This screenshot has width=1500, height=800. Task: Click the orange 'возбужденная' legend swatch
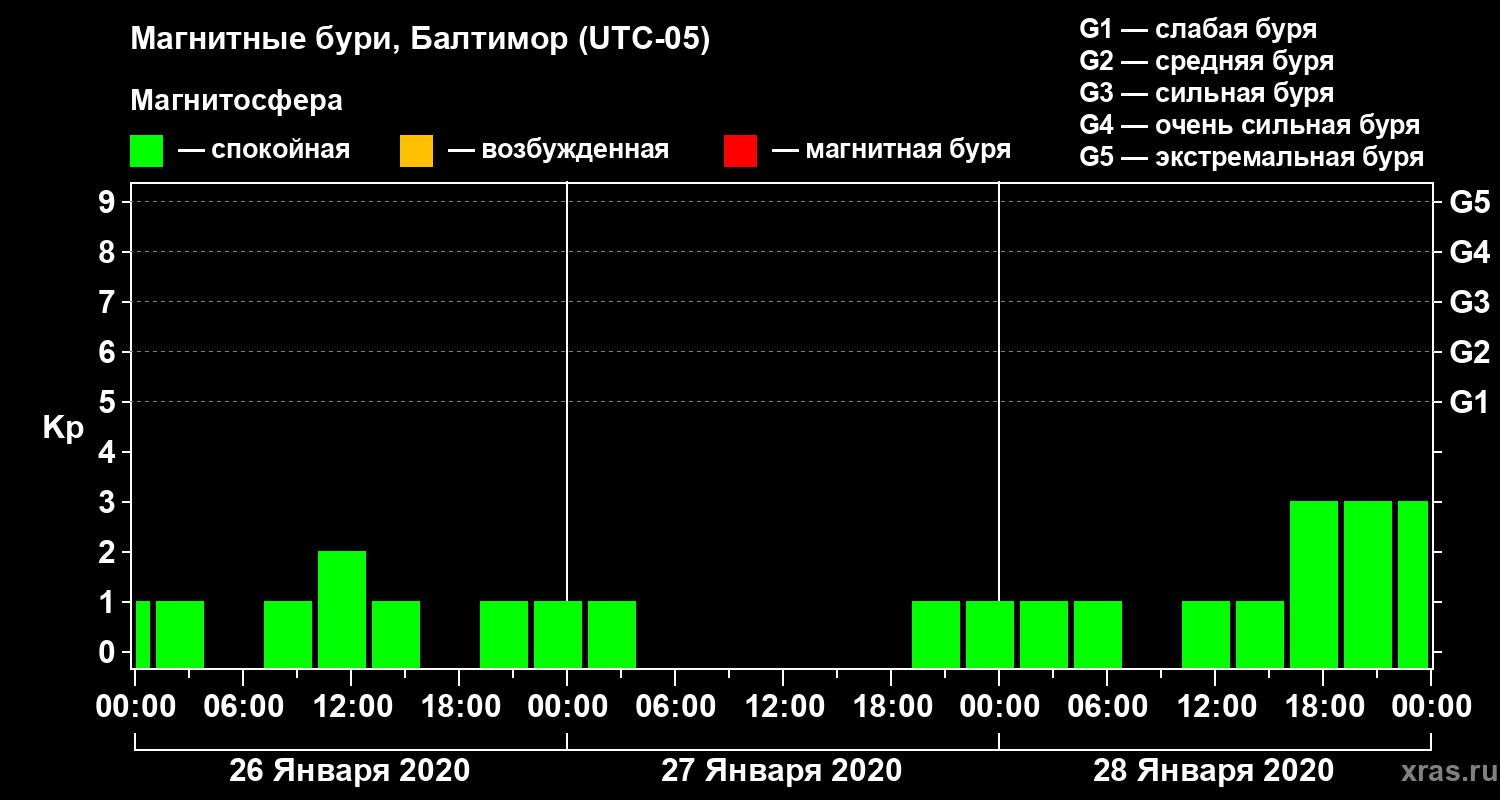coord(416,151)
